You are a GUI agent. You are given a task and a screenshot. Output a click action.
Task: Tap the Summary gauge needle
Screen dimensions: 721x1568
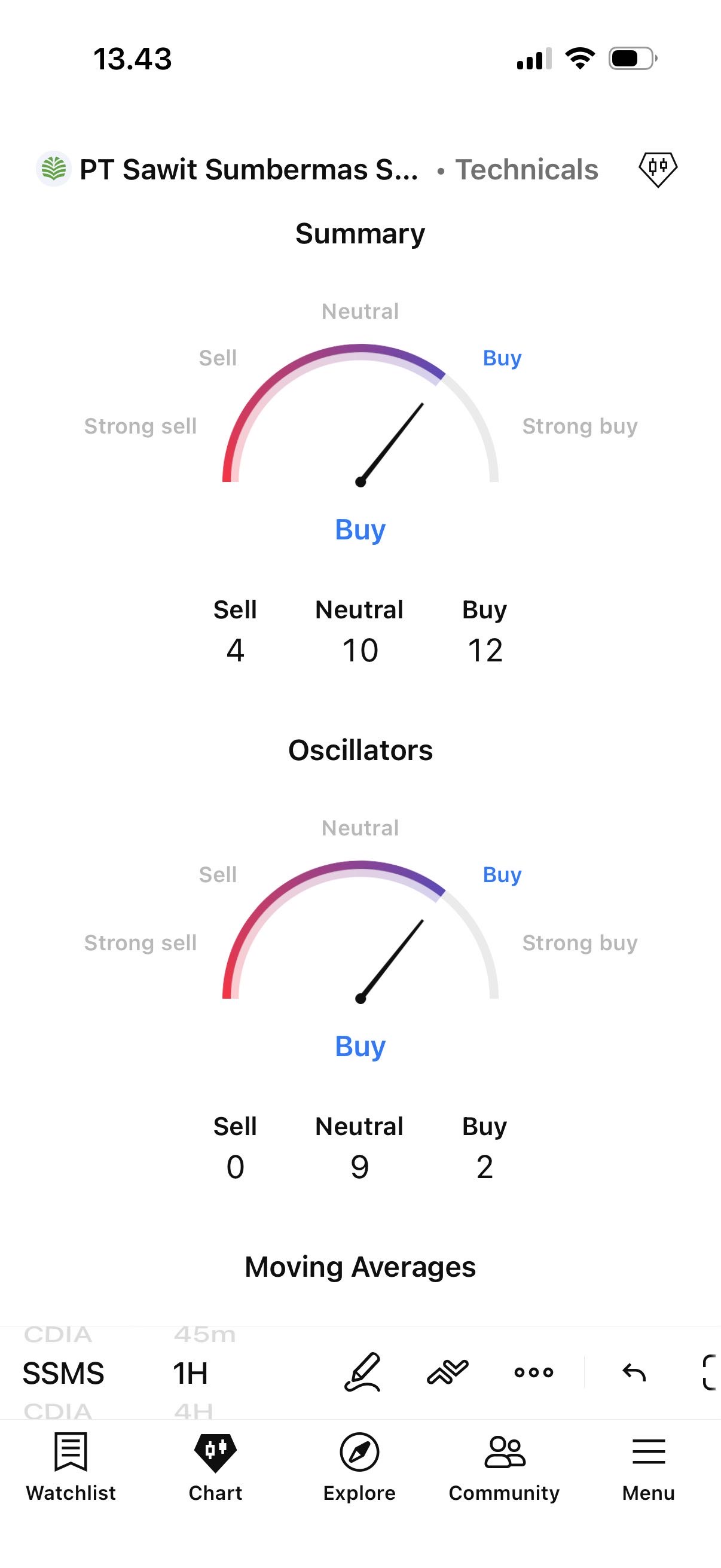391,443
